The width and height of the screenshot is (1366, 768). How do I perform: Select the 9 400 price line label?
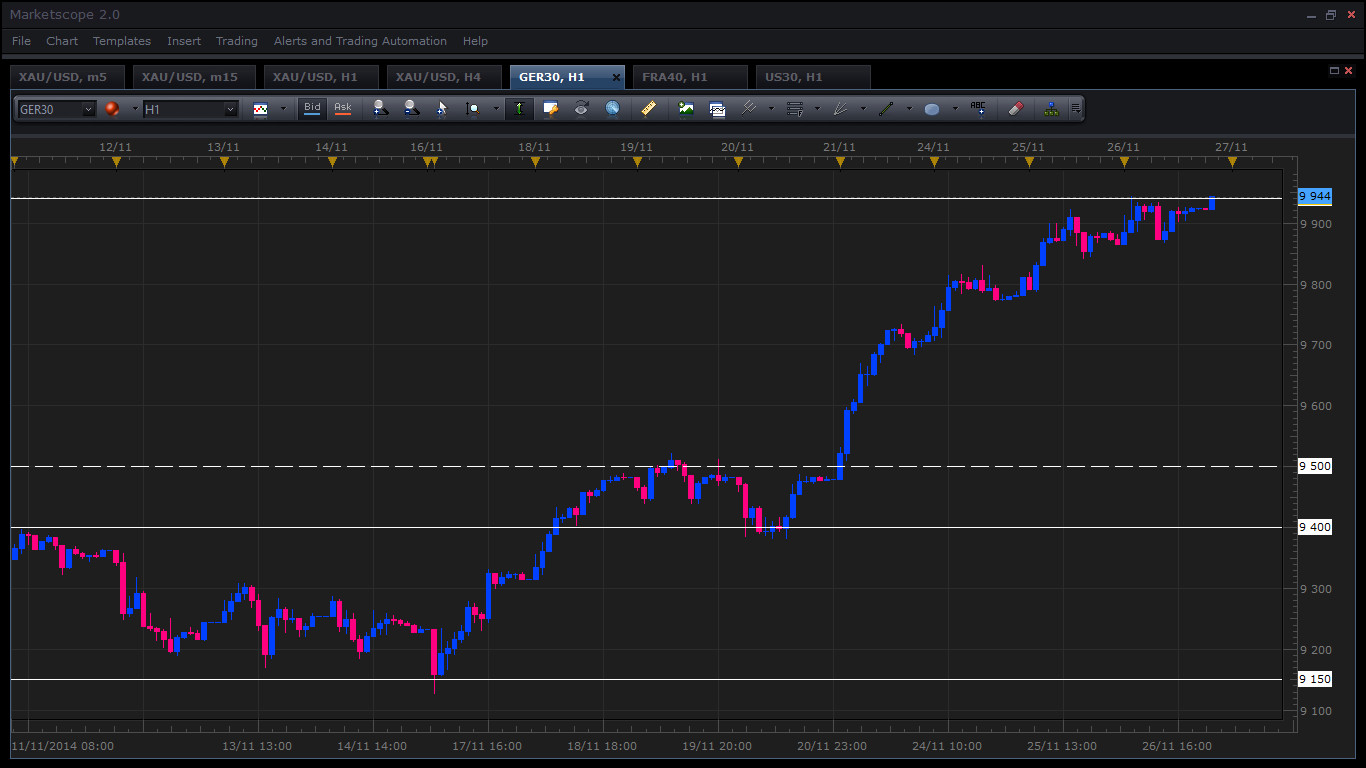[1315, 527]
